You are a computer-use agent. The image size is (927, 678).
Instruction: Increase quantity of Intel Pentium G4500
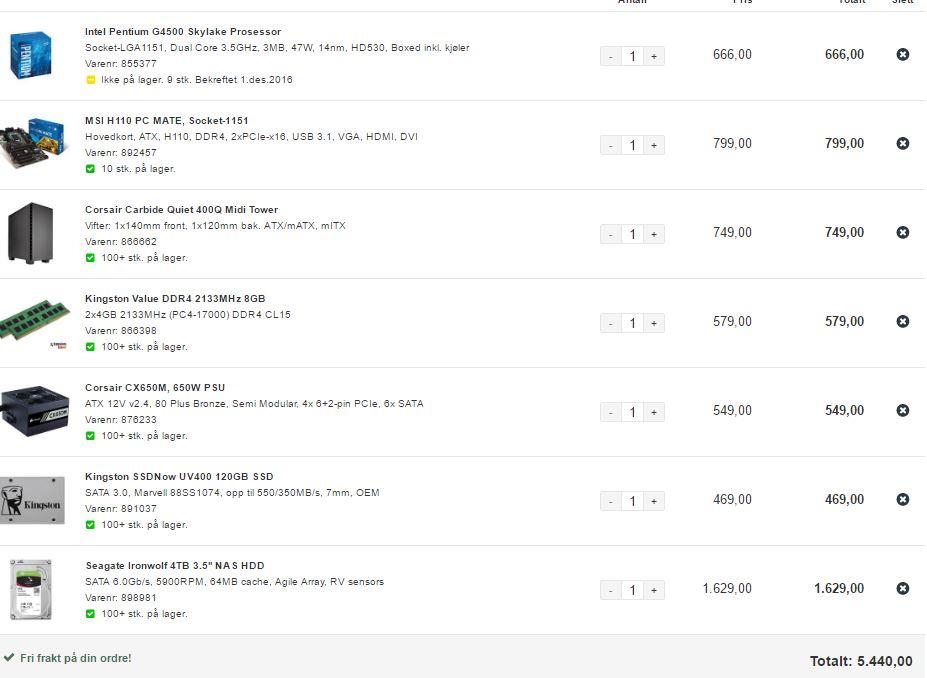tap(654, 56)
